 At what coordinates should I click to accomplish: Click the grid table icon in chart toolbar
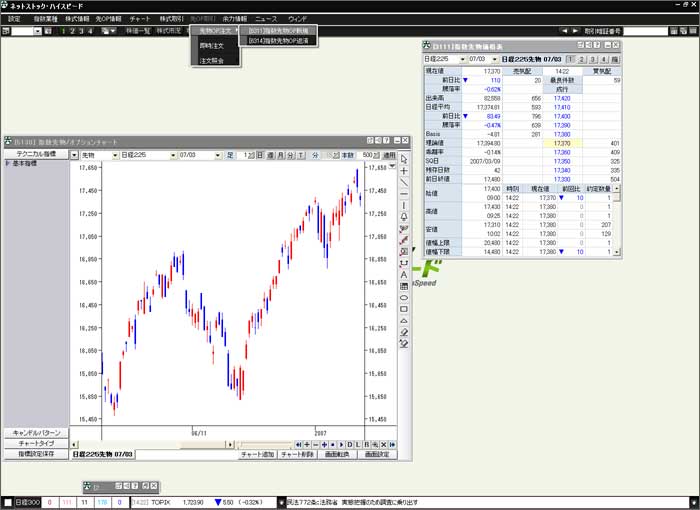coord(404,286)
